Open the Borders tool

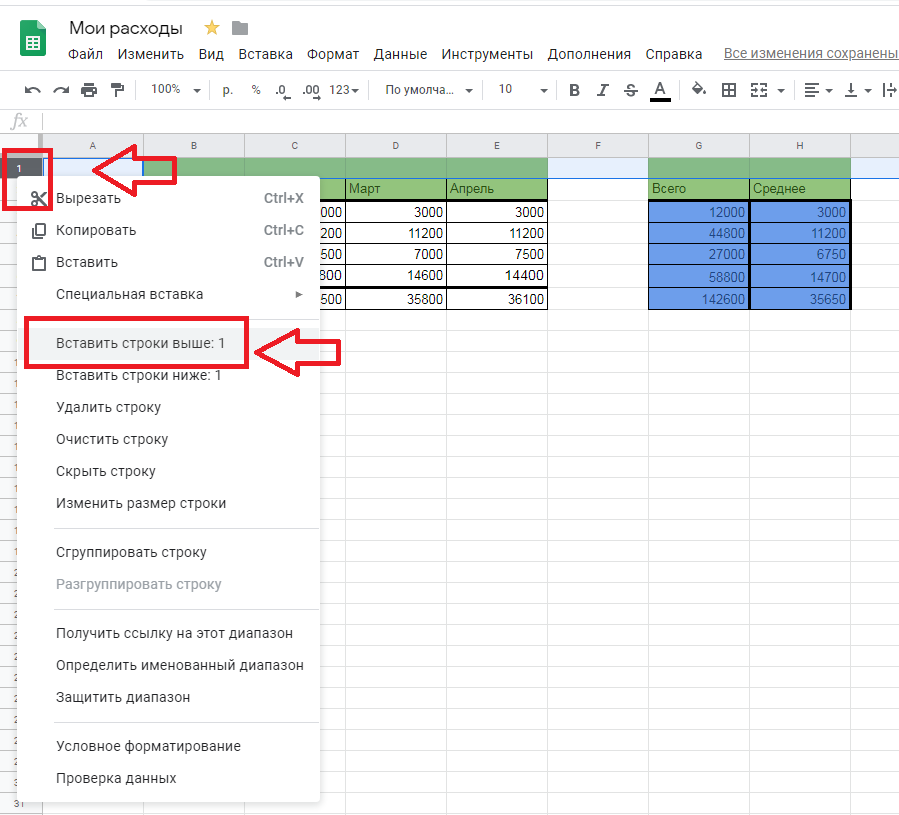729,90
